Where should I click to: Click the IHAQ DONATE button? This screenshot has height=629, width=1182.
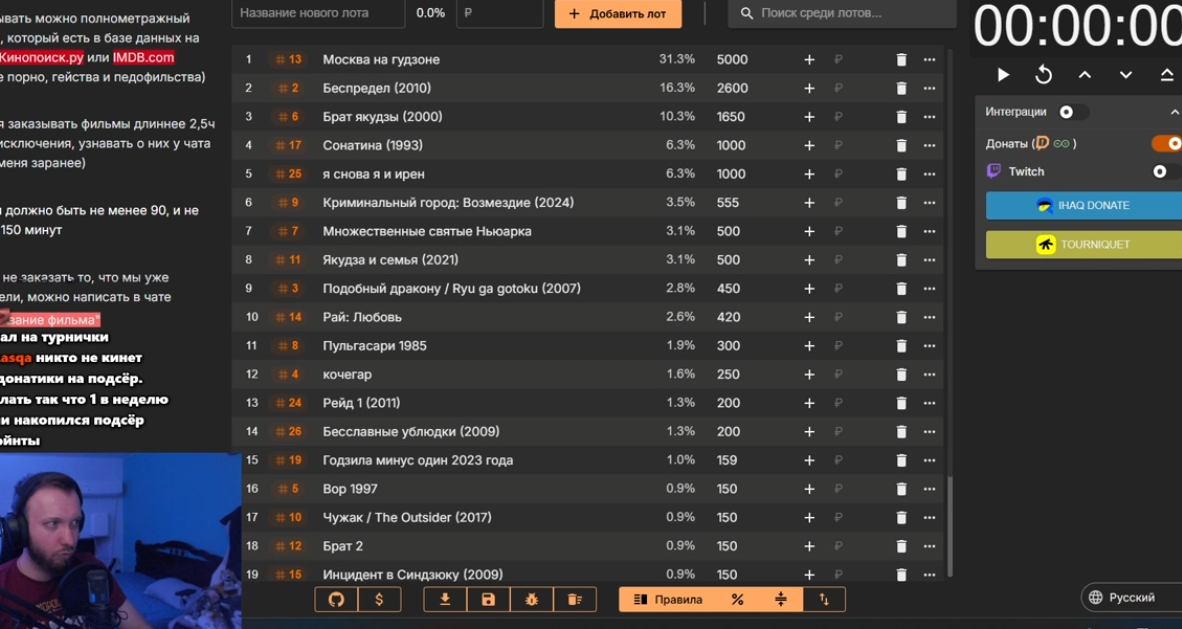coord(1083,205)
